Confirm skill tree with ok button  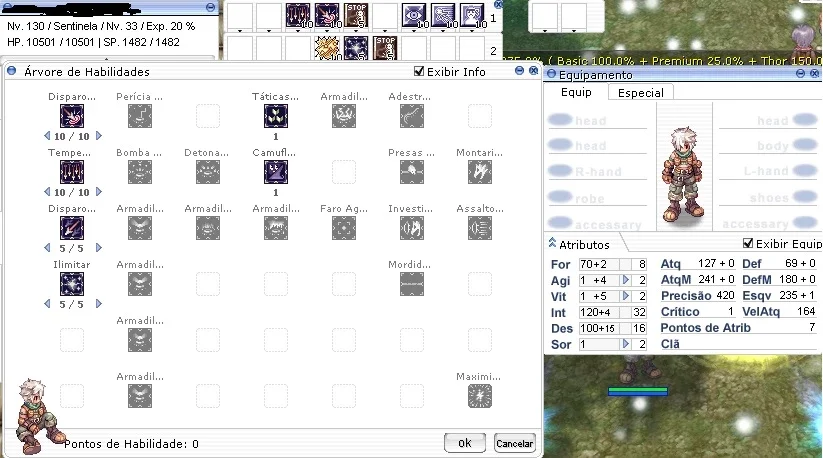[x=465, y=443]
